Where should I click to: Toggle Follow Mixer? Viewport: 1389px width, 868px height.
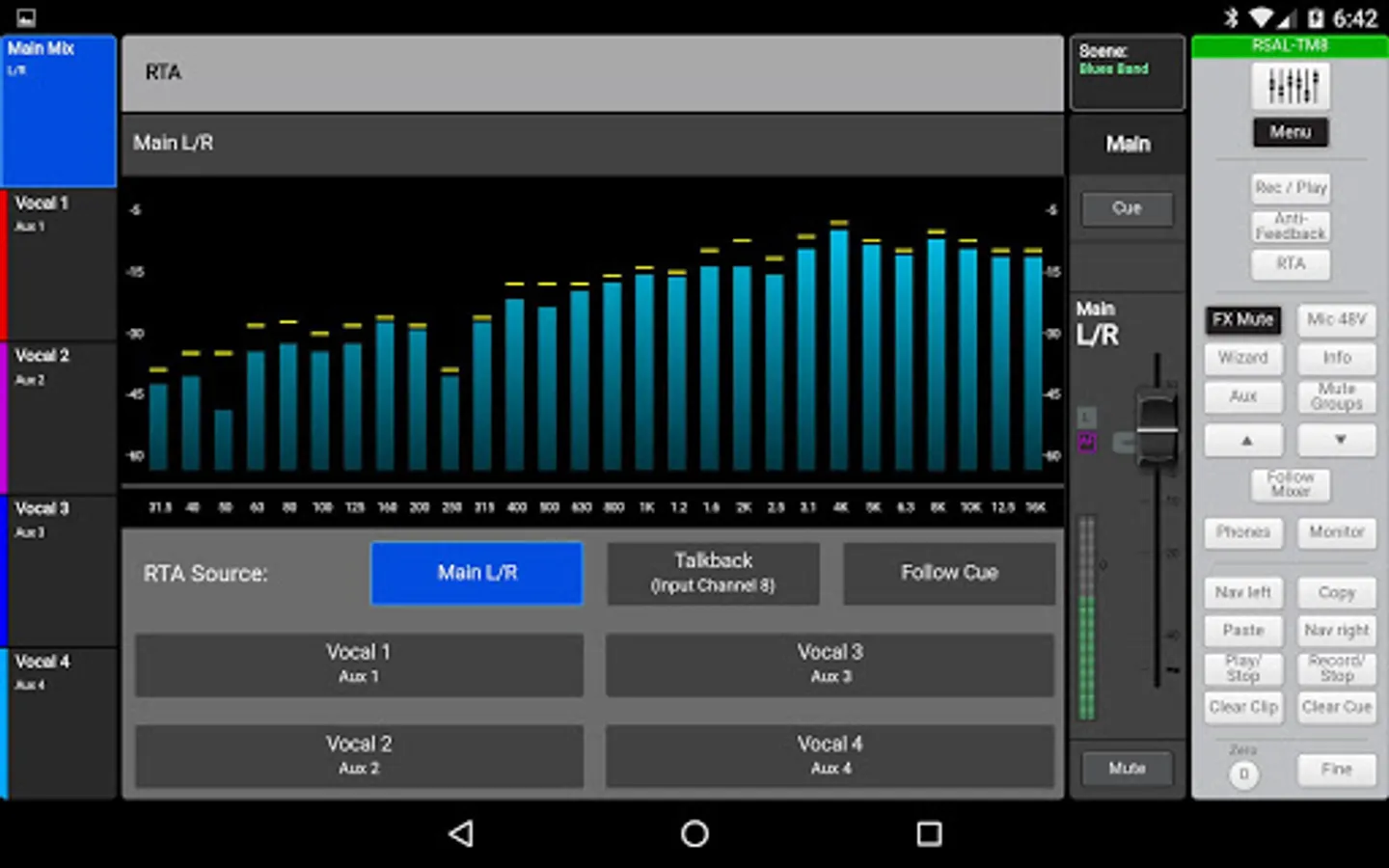(1291, 484)
